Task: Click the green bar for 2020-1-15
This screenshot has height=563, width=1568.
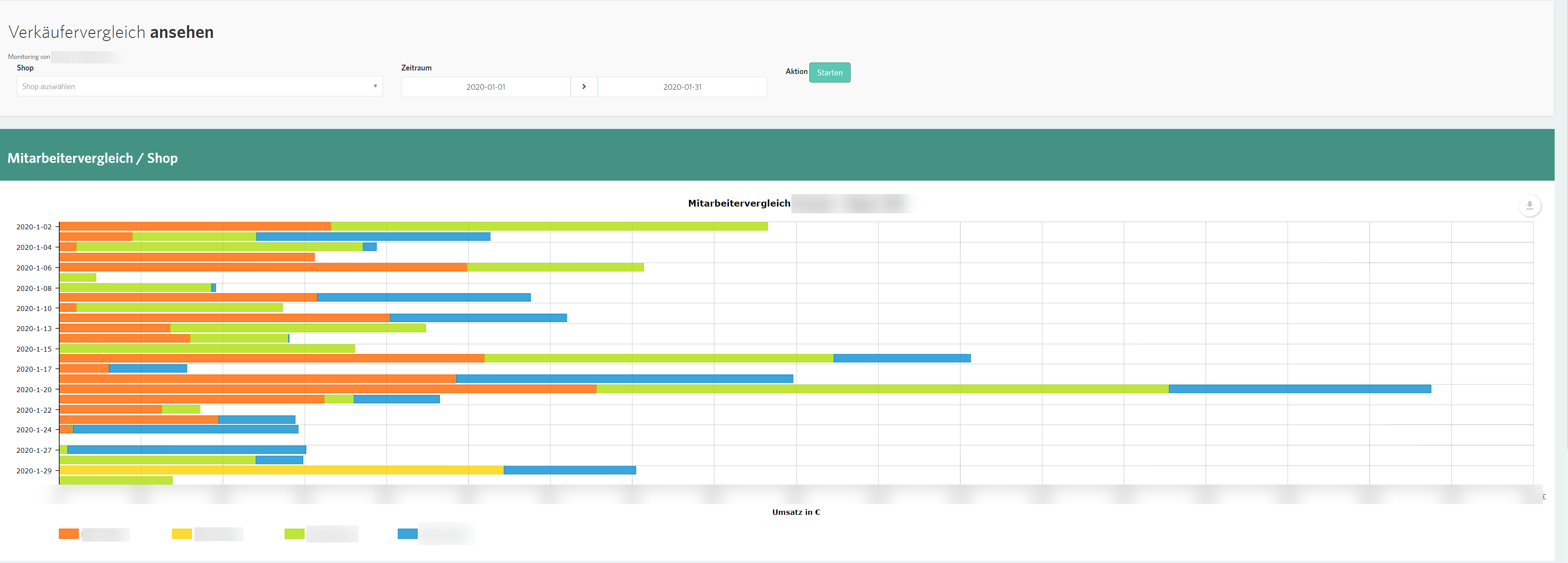Action: [207, 349]
